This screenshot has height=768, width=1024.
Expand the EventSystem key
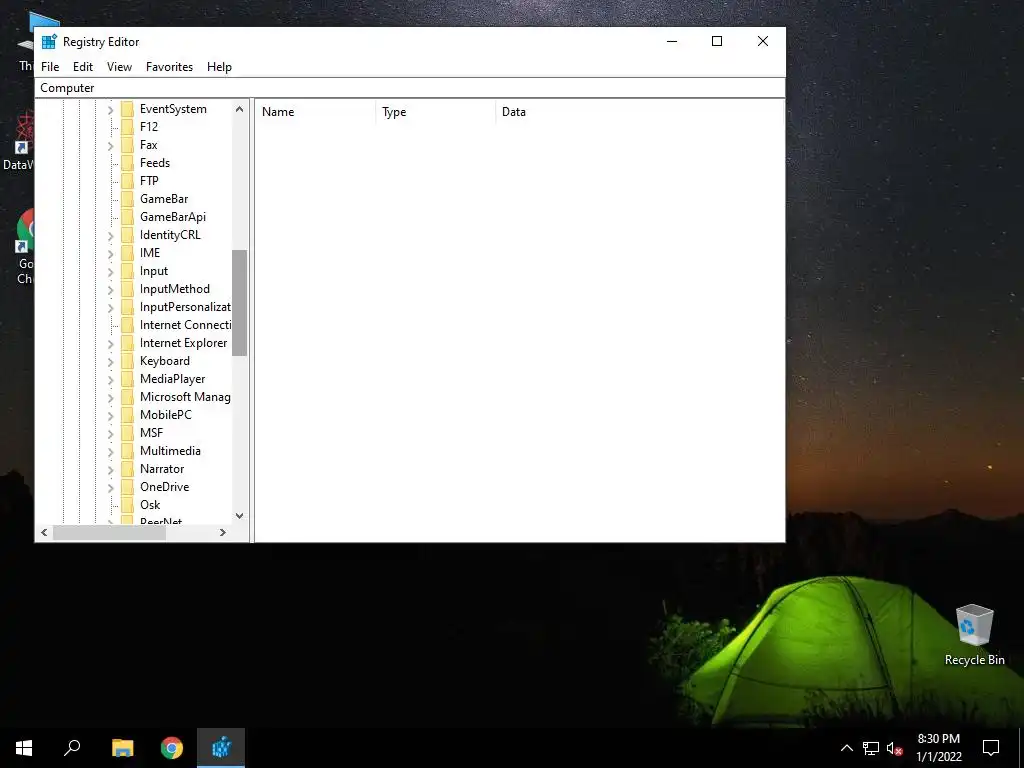point(110,110)
